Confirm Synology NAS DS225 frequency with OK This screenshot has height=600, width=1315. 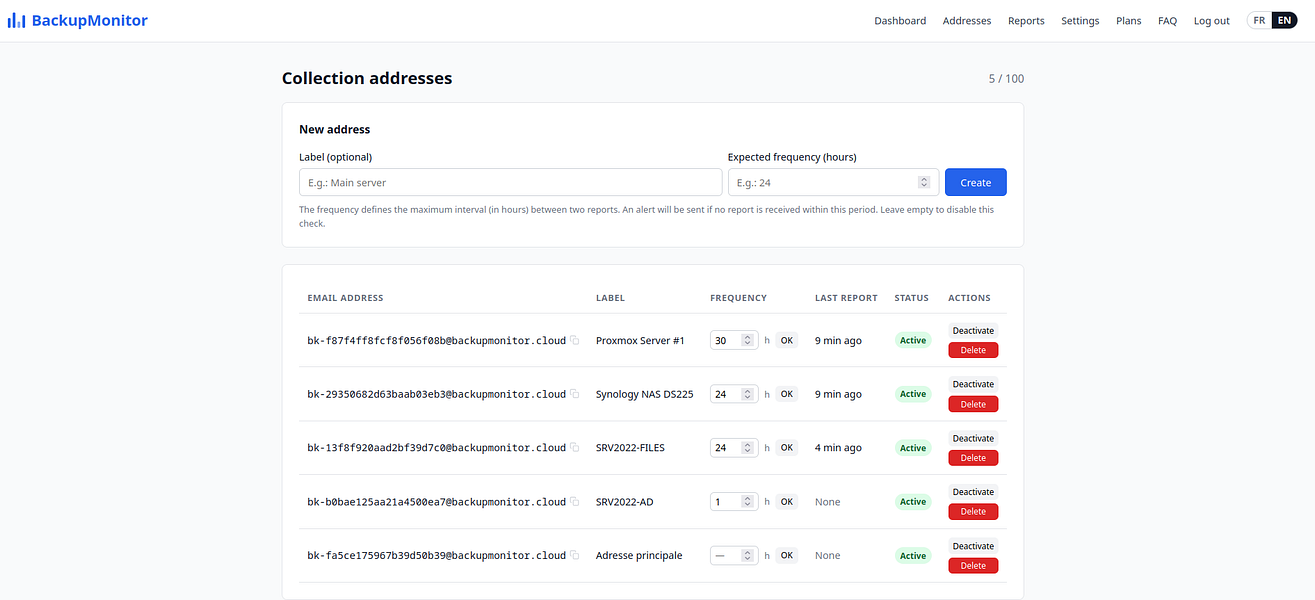click(x=787, y=394)
